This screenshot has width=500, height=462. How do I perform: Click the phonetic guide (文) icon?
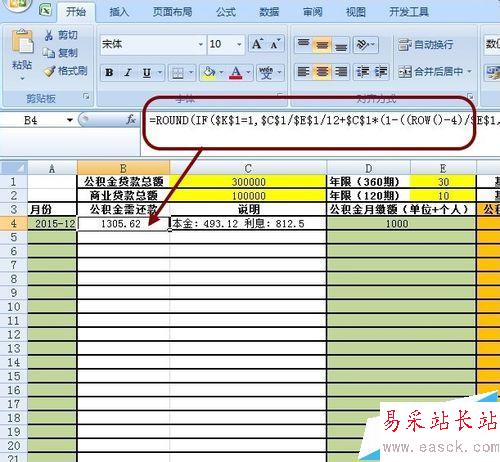point(266,73)
